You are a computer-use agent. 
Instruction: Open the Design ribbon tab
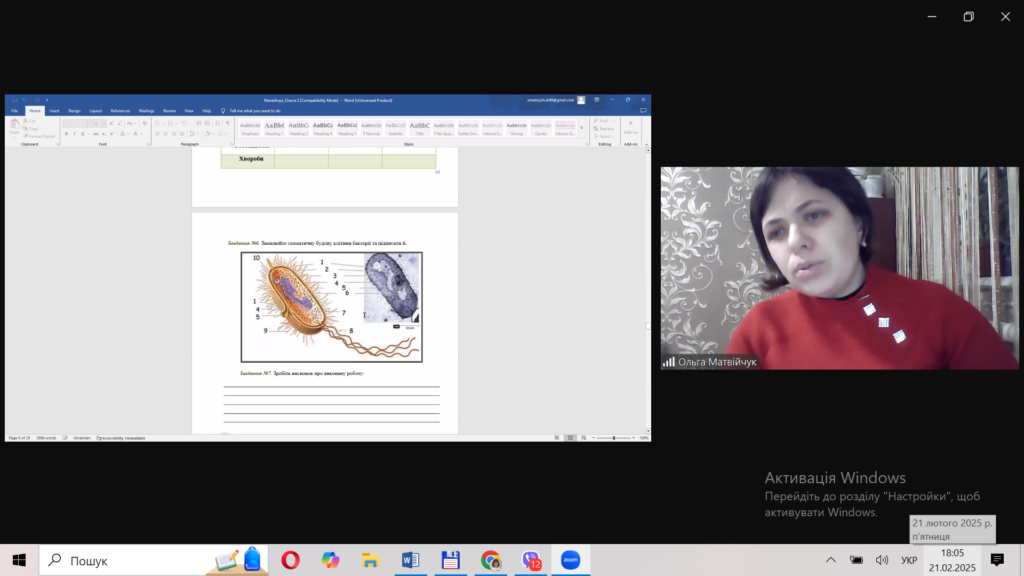(x=74, y=111)
